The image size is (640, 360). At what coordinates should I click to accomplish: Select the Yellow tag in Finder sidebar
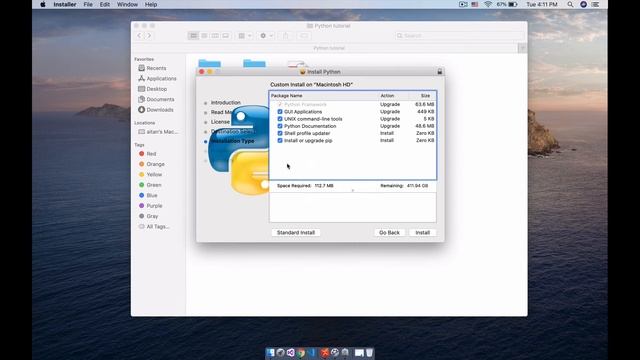tap(154, 175)
